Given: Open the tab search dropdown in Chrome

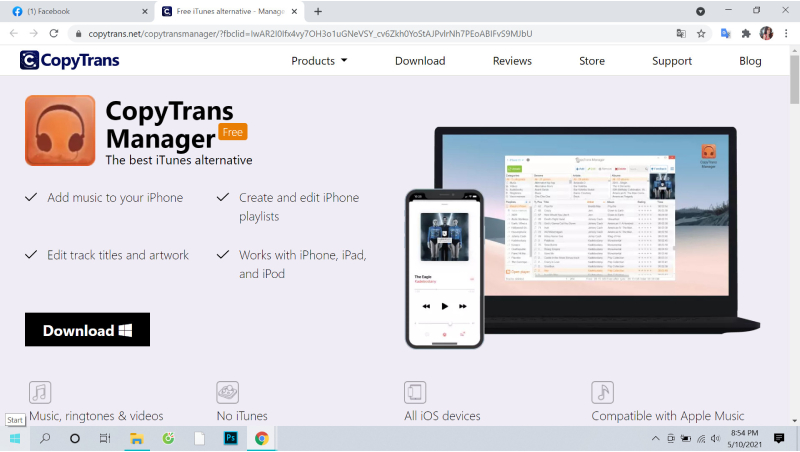Looking at the screenshot, I should coord(701,11).
